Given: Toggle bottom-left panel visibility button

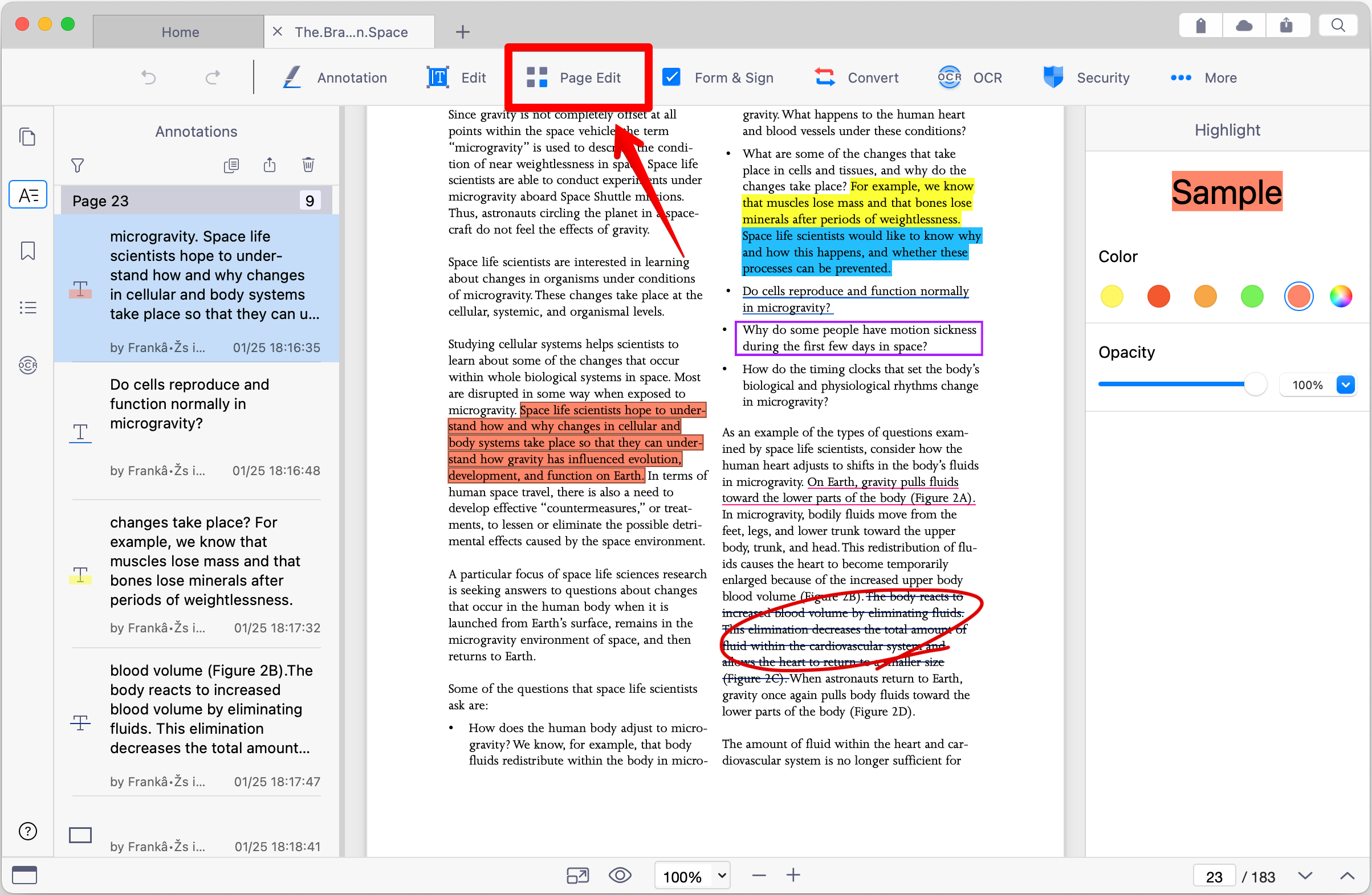Looking at the screenshot, I should tap(24, 874).
